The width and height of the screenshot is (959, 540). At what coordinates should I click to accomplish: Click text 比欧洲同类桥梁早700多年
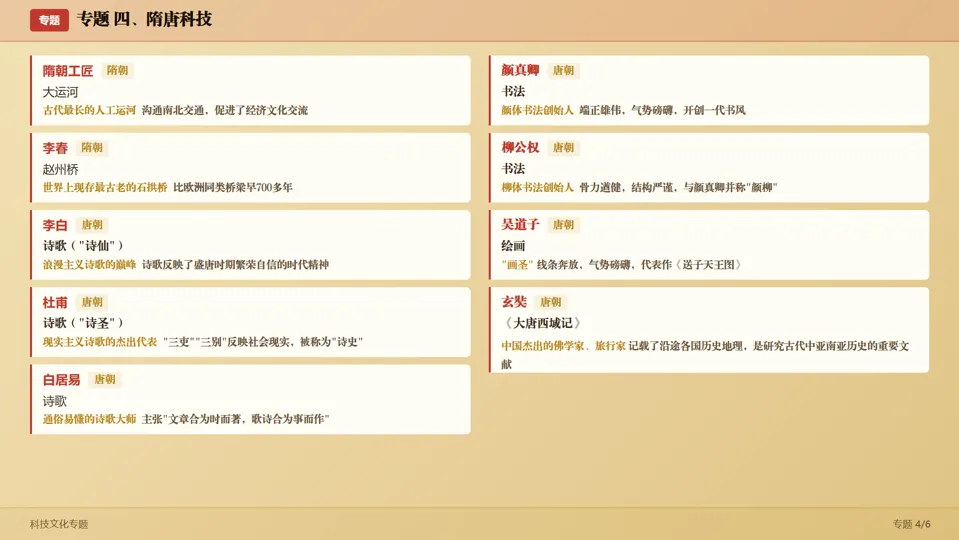233,187
